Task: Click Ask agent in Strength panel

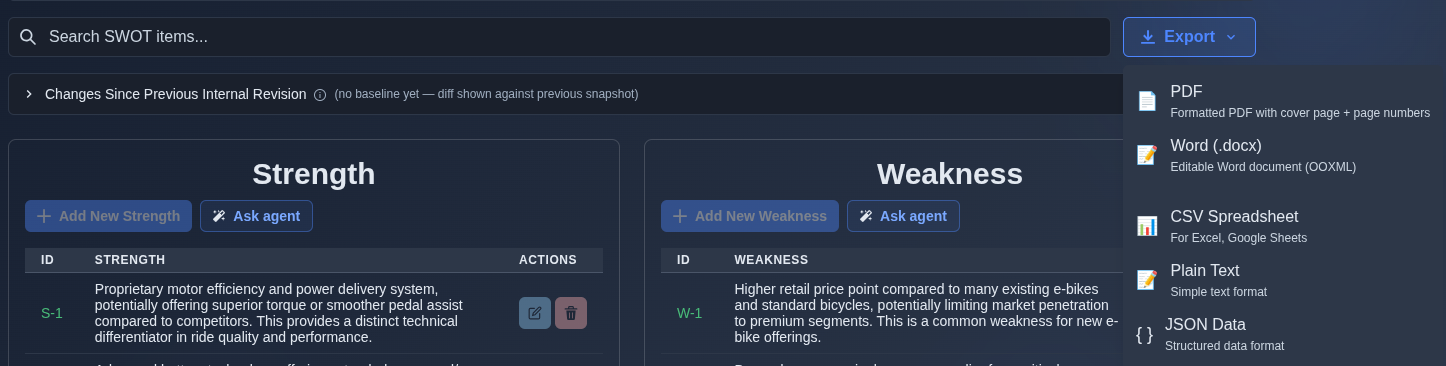Action: [256, 216]
